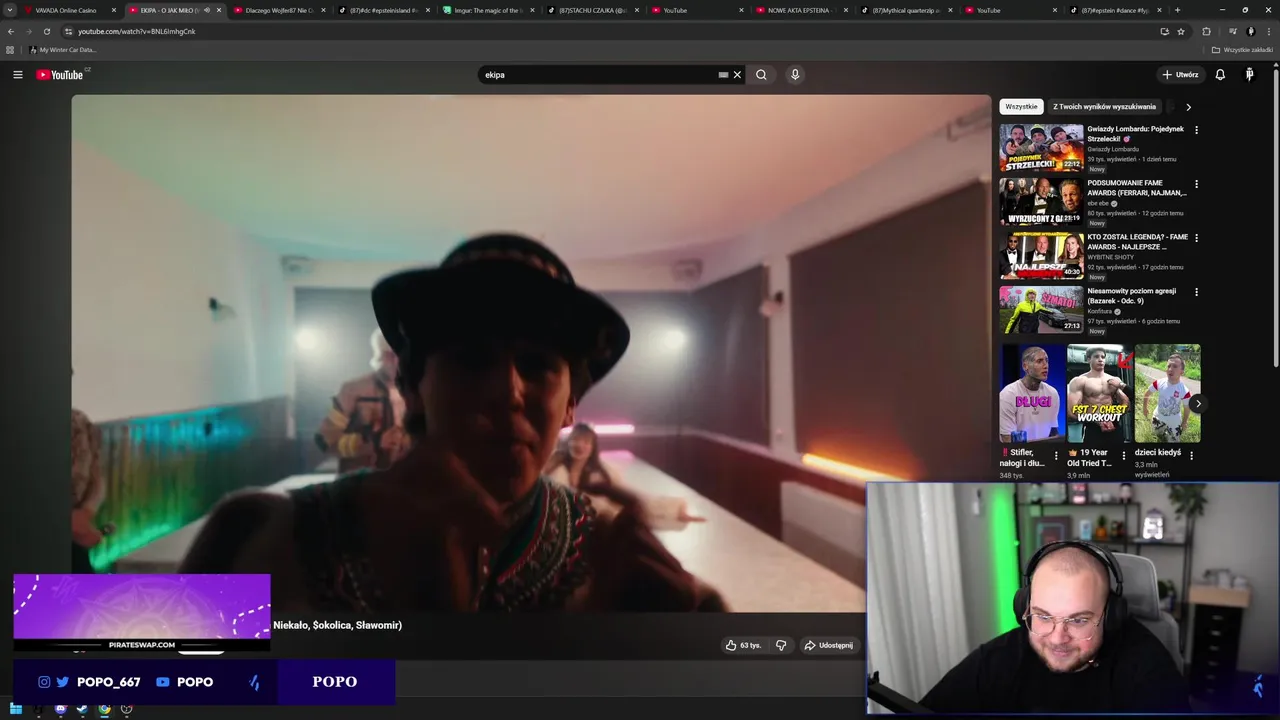Image resolution: width=1280 pixels, height=720 pixels.
Task: Reload the current page
Action: tap(47, 31)
